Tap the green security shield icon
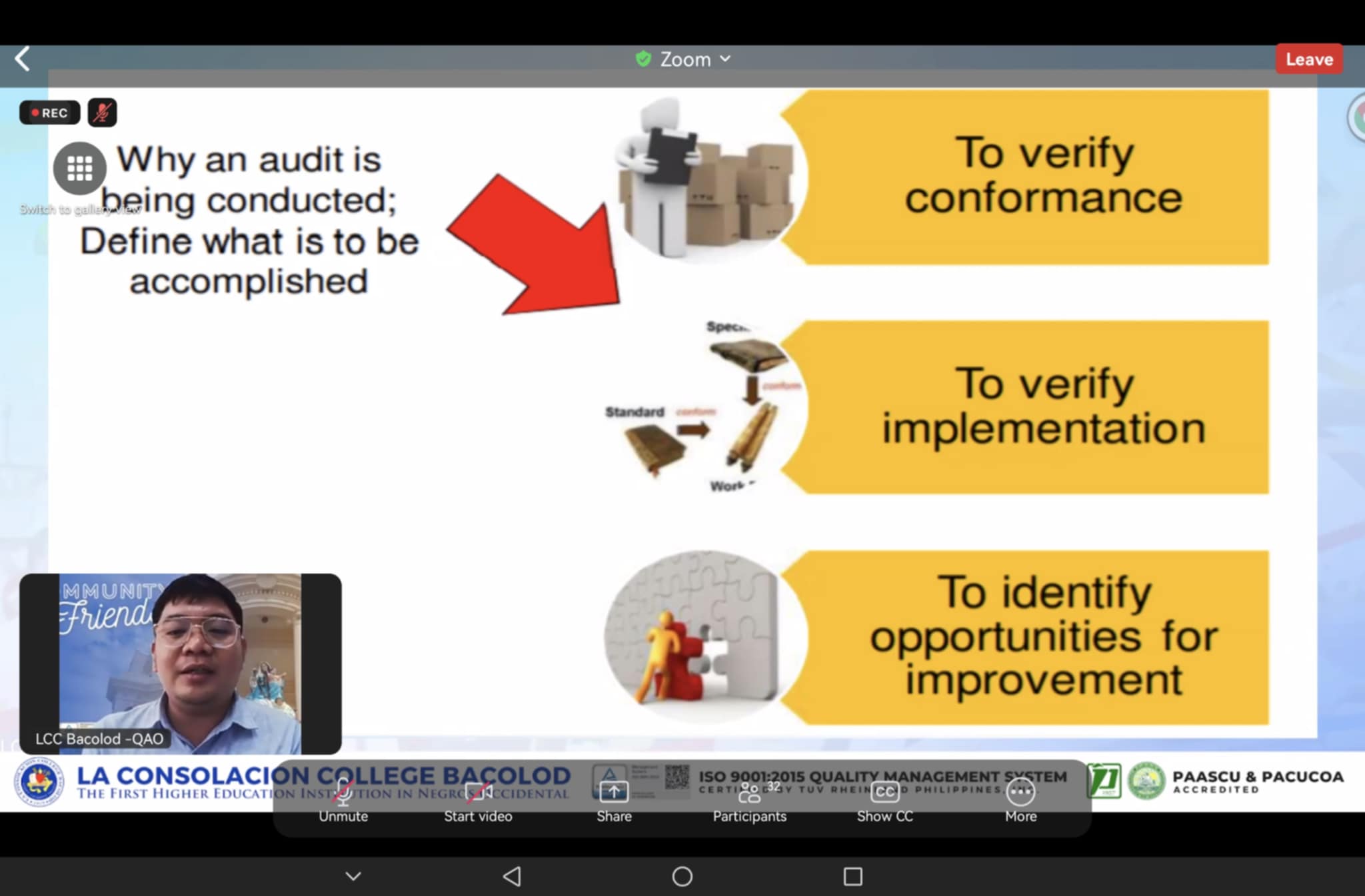Viewport: 1365px width, 896px height. [643, 59]
